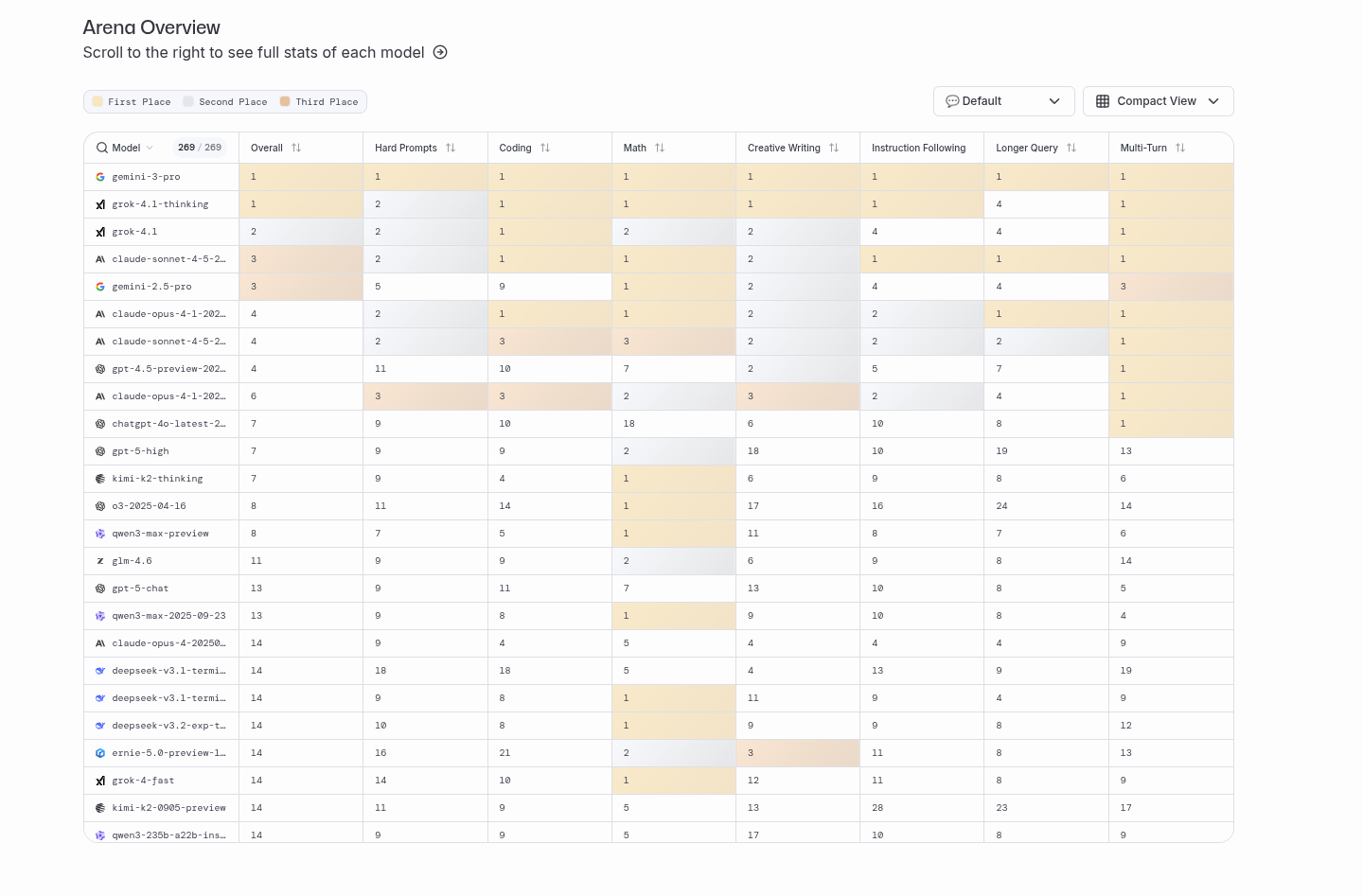Click the OpenAI logo beside o3-2025-04-16
Screen dimensions: 1363x896
pyautogui.click(x=100, y=506)
